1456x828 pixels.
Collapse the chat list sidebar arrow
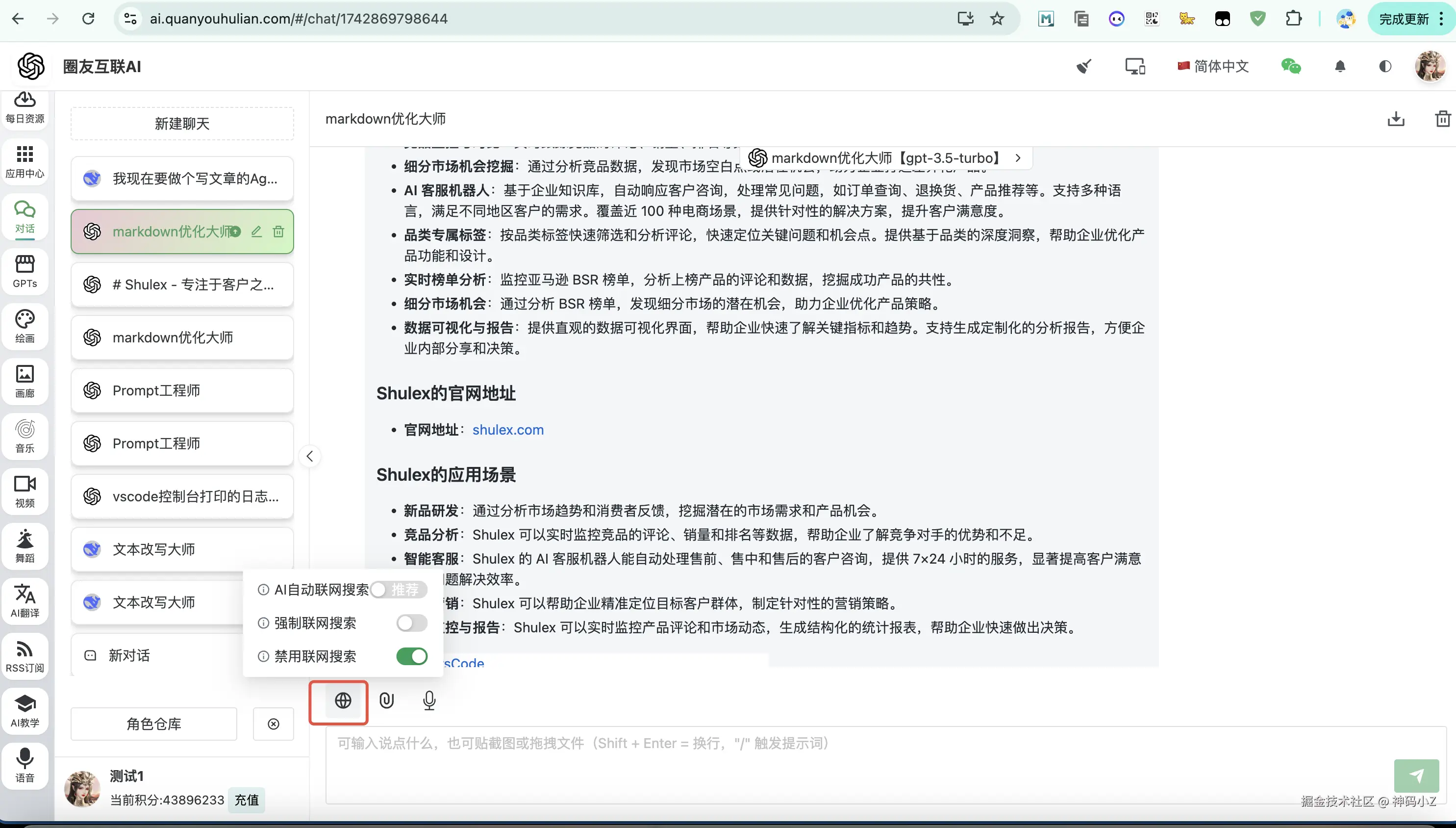(310, 456)
